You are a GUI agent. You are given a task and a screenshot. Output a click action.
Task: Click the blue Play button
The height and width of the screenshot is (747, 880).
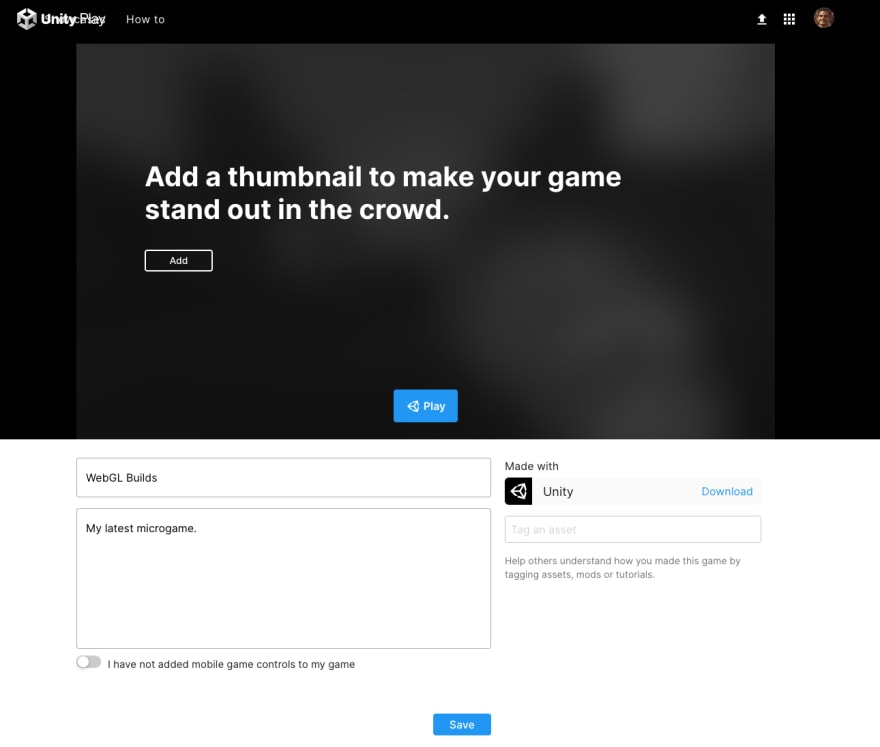(x=425, y=406)
